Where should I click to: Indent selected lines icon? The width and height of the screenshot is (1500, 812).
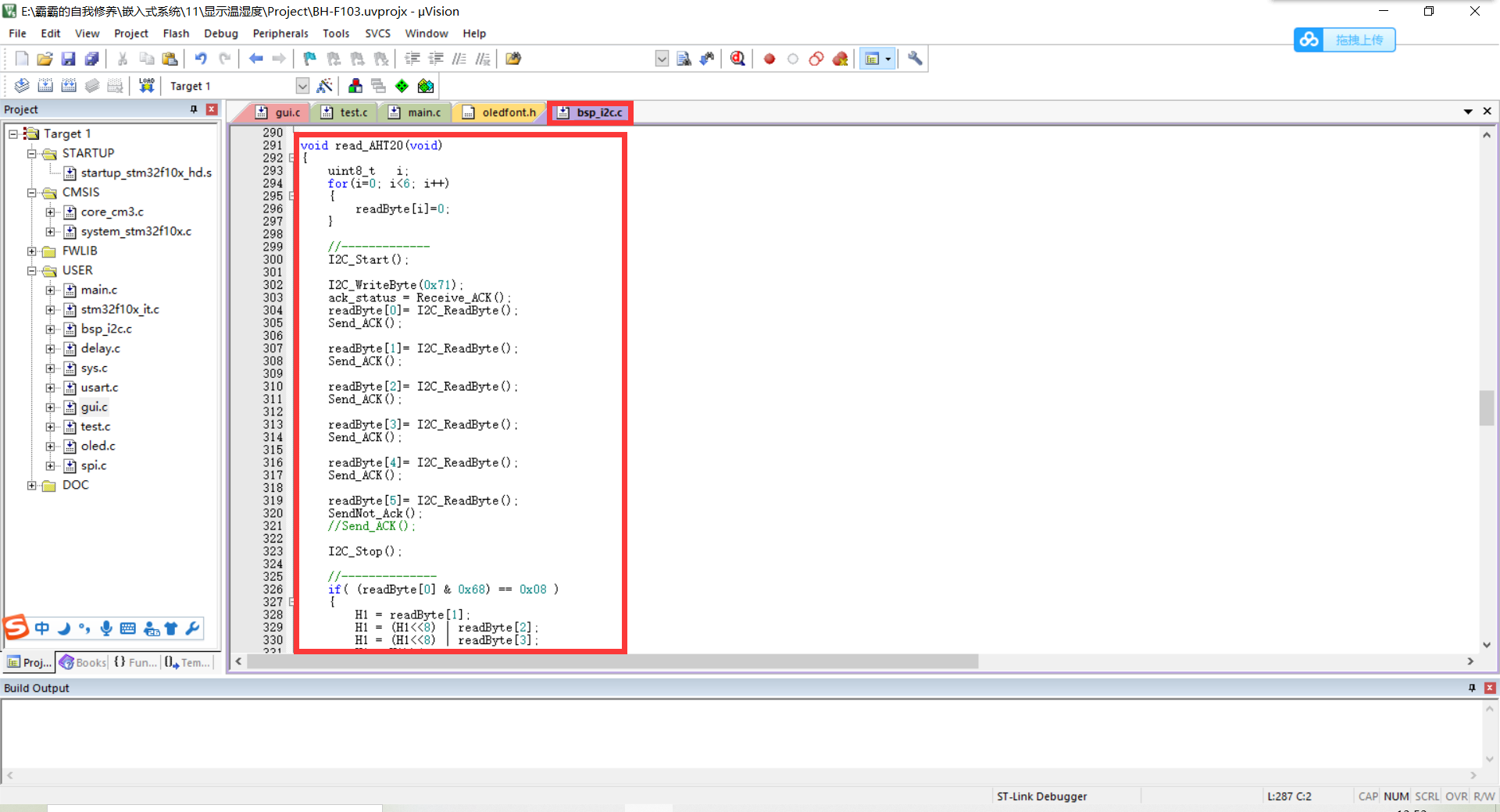412,59
